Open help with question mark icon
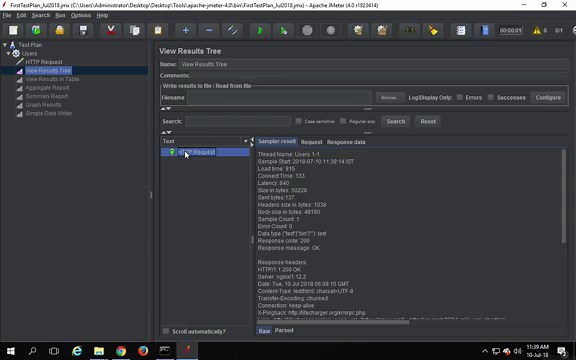This screenshot has height=360, width=576. (x=485, y=30)
